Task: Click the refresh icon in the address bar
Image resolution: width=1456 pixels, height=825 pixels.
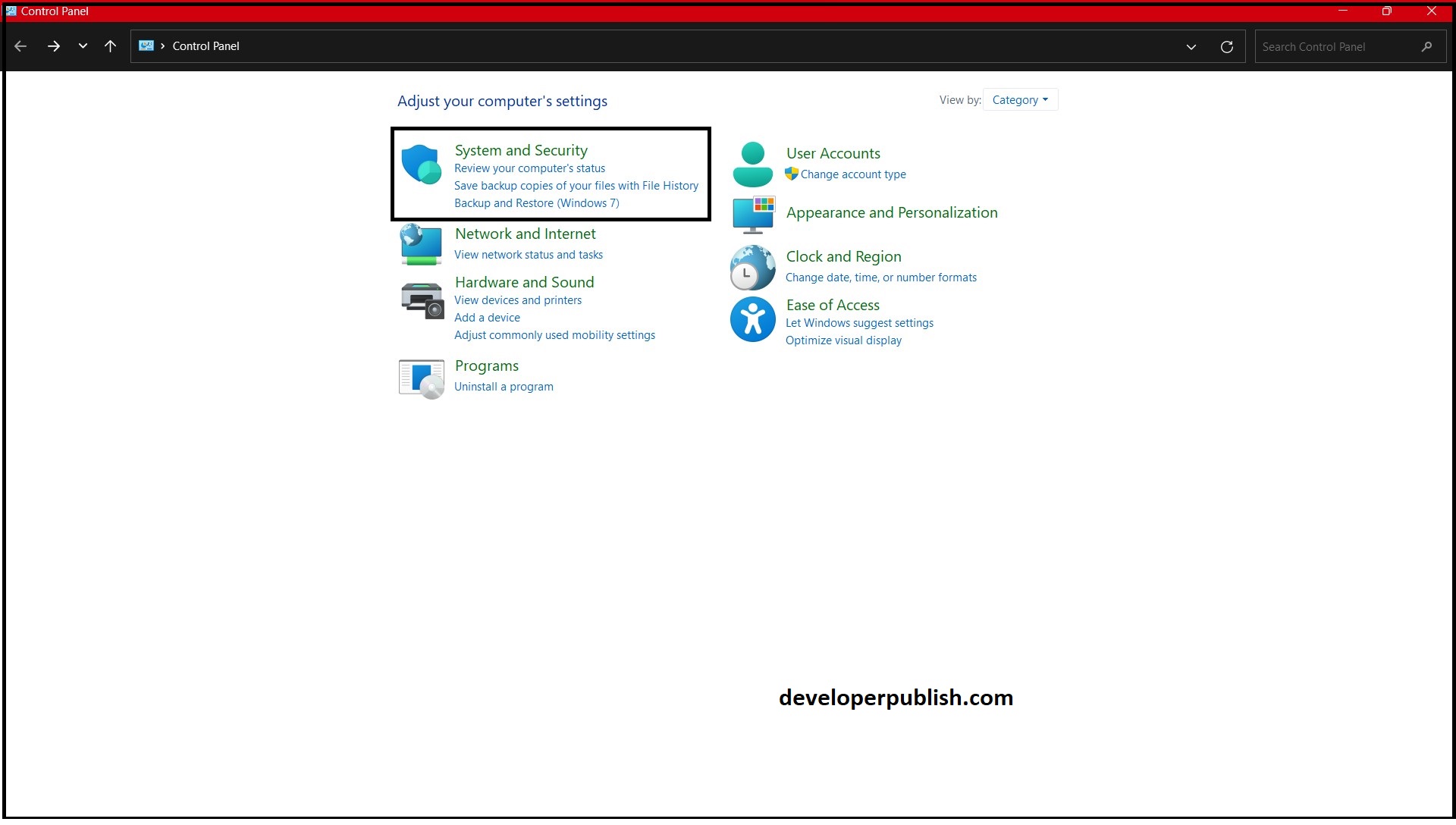Action: (1226, 46)
